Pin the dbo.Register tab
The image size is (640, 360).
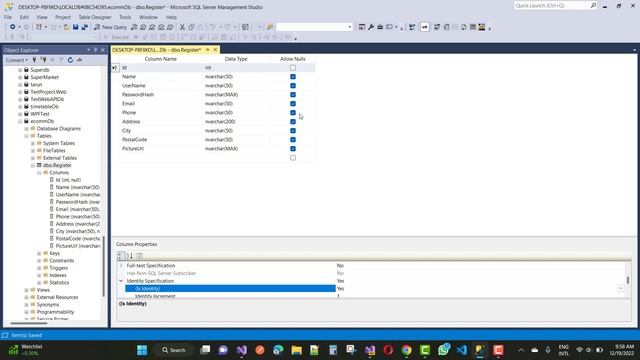207,50
